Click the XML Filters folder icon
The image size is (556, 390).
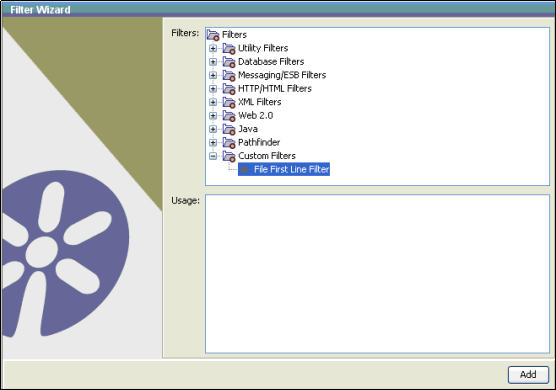(x=229, y=102)
